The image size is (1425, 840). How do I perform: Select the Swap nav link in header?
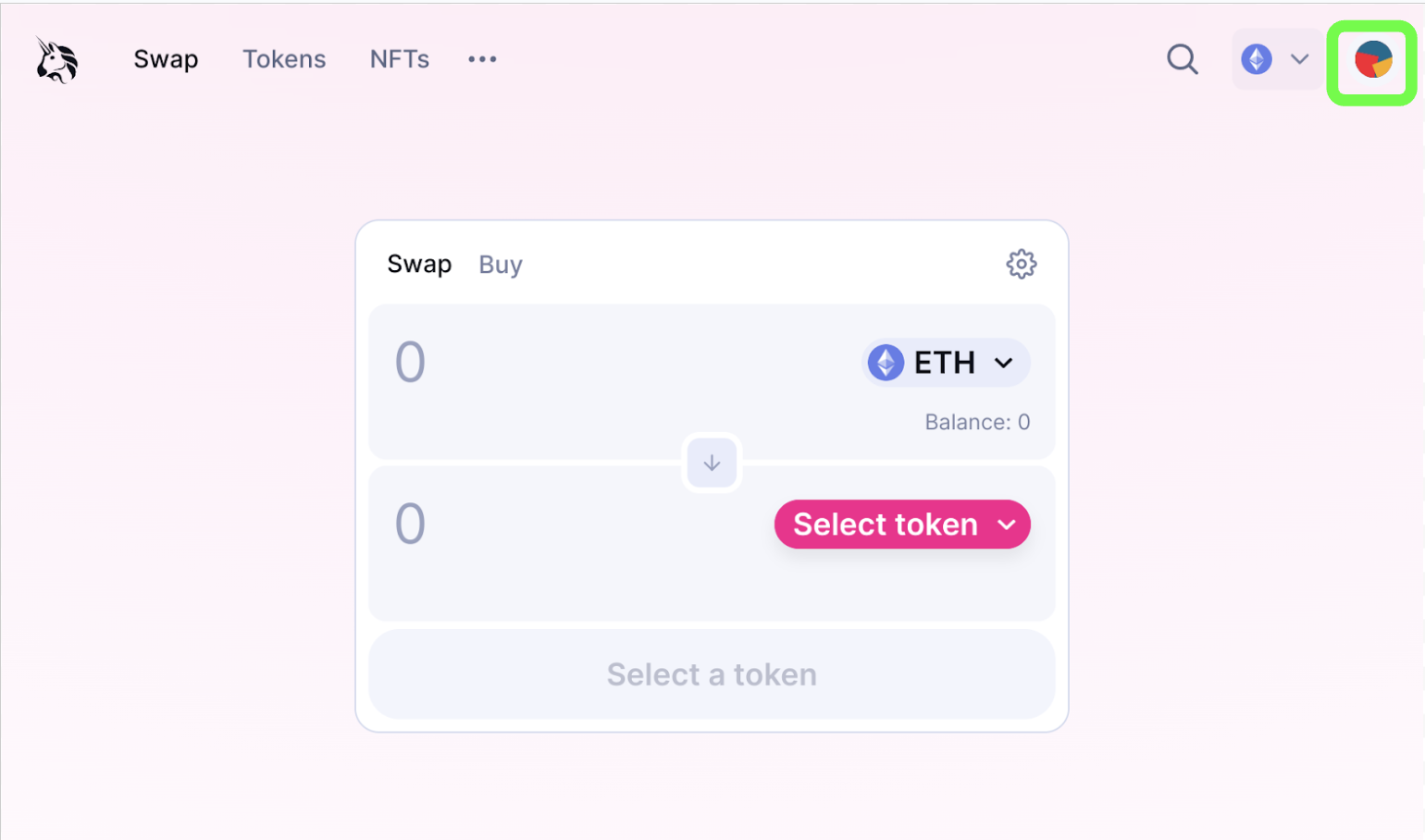click(166, 59)
